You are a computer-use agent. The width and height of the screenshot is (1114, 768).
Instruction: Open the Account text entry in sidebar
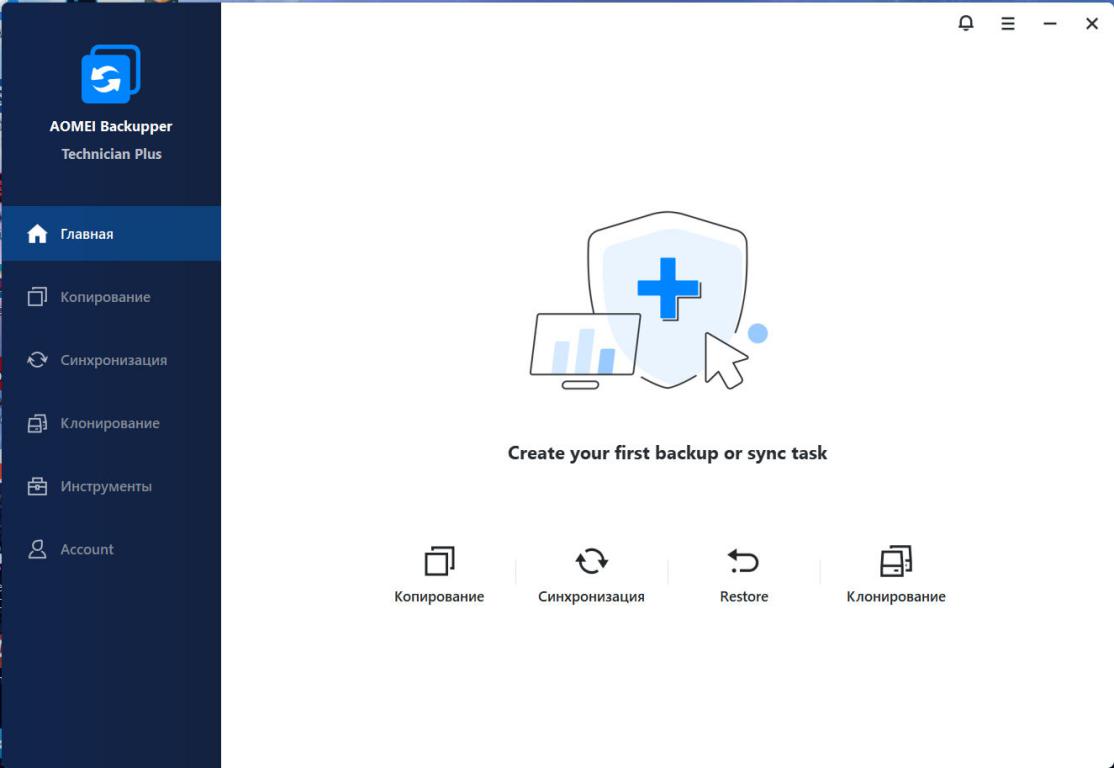(x=87, y=549)
